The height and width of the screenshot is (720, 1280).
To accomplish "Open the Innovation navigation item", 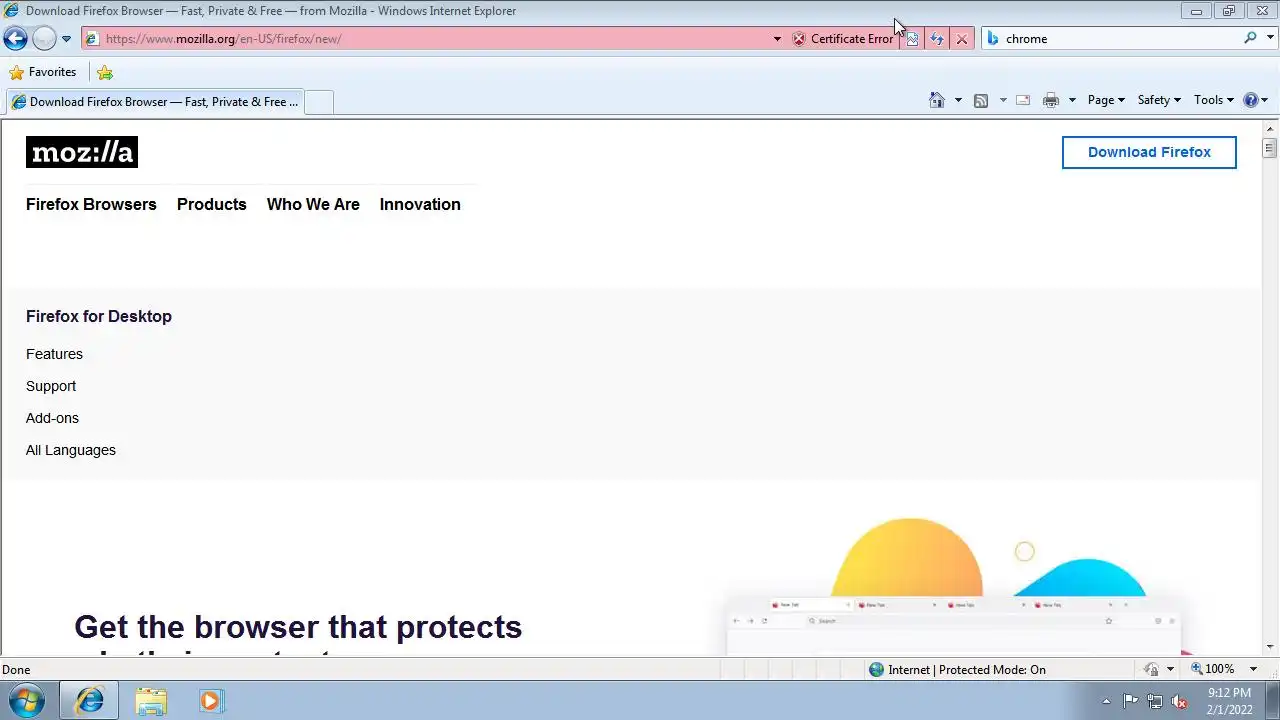I will (420, 204).
